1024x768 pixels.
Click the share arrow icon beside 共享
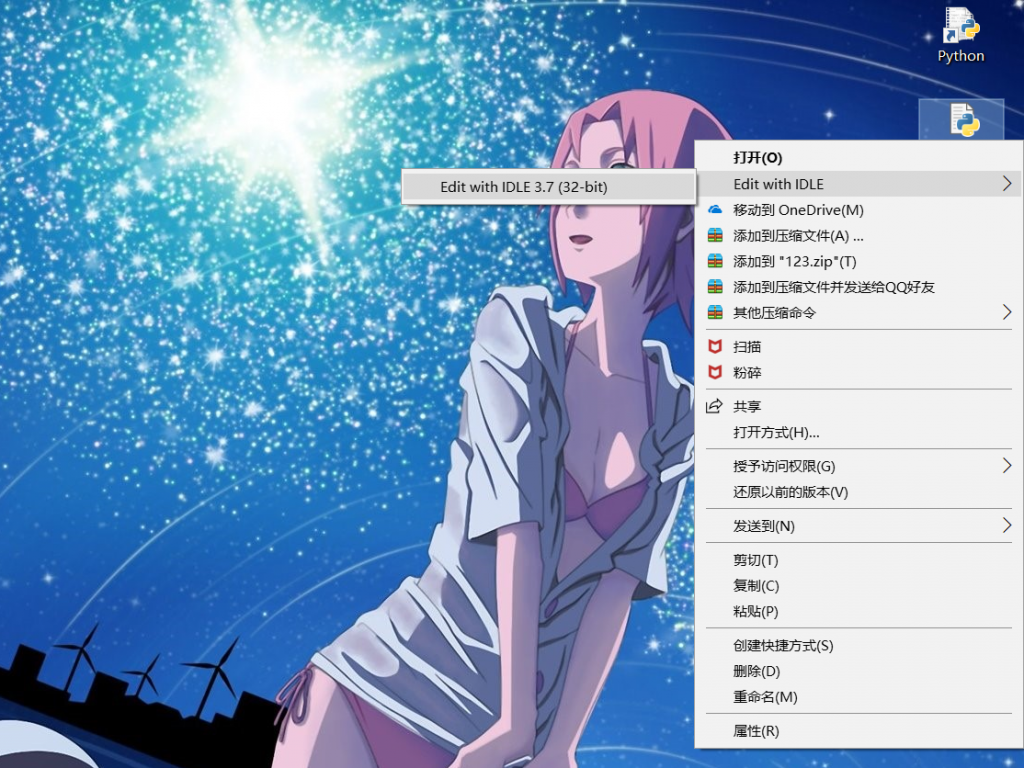[x=714, y=406]
